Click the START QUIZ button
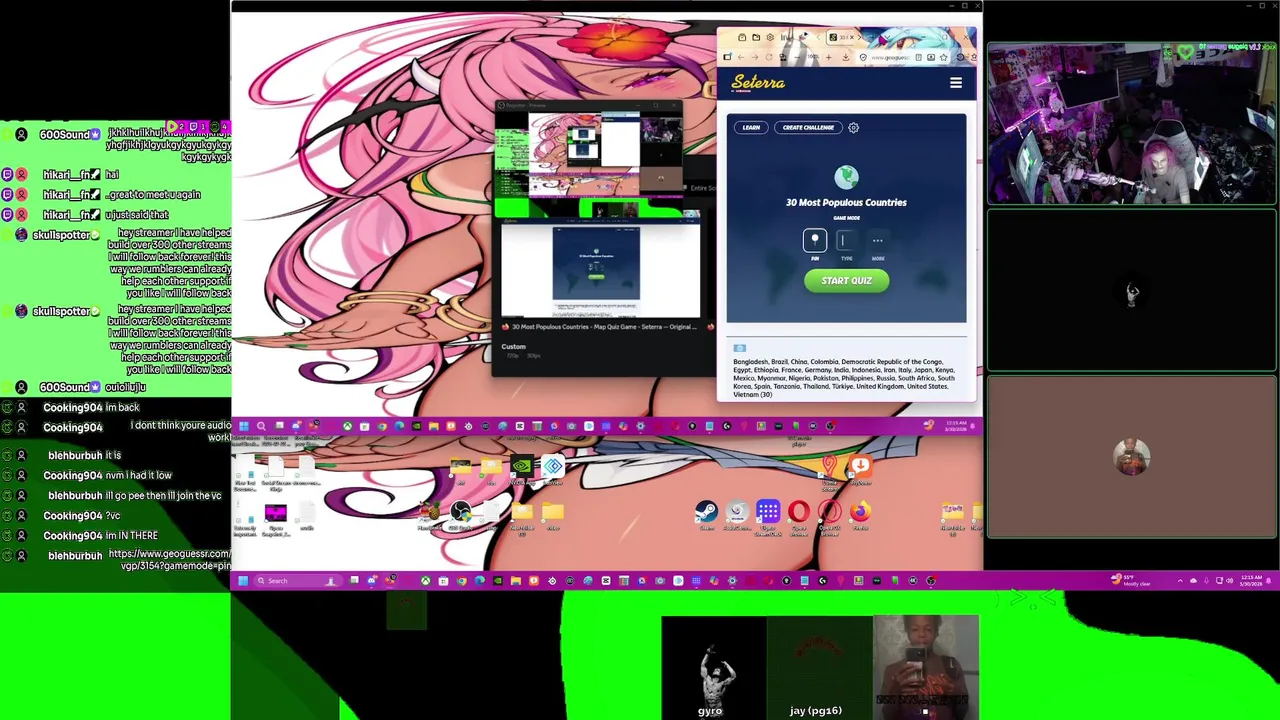Viewport: 1280px width, 720px height. coord(846,281)
